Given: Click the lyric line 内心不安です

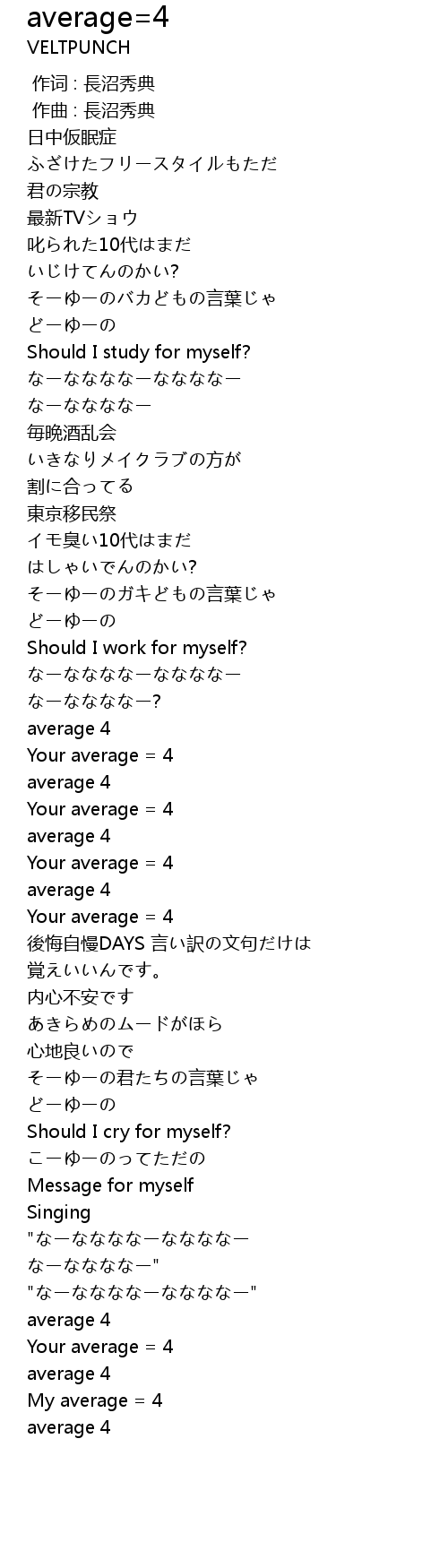Looking at the screenshot, I should [x=81, y=997].
